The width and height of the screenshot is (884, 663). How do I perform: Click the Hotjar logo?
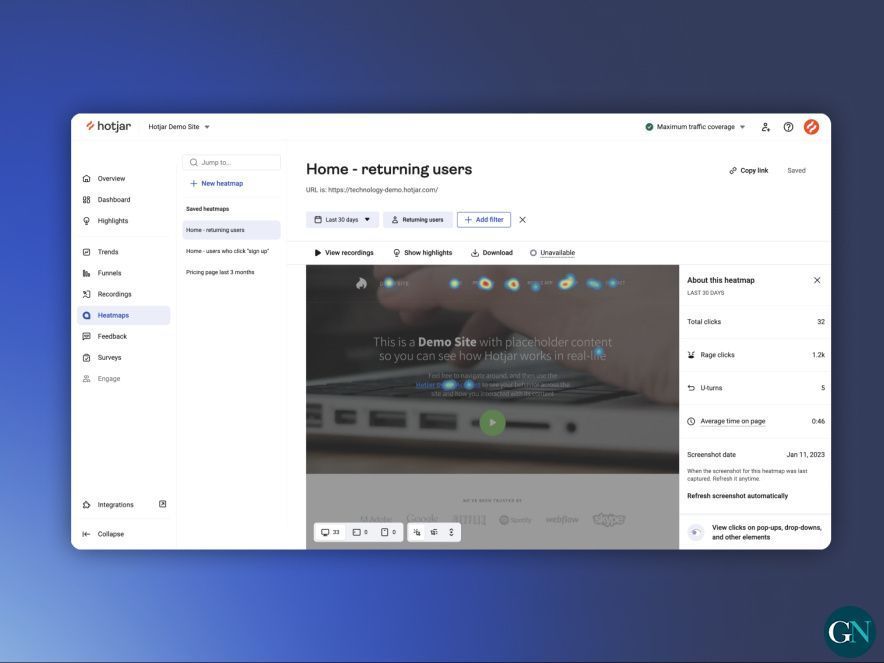[x=108, y=126]
